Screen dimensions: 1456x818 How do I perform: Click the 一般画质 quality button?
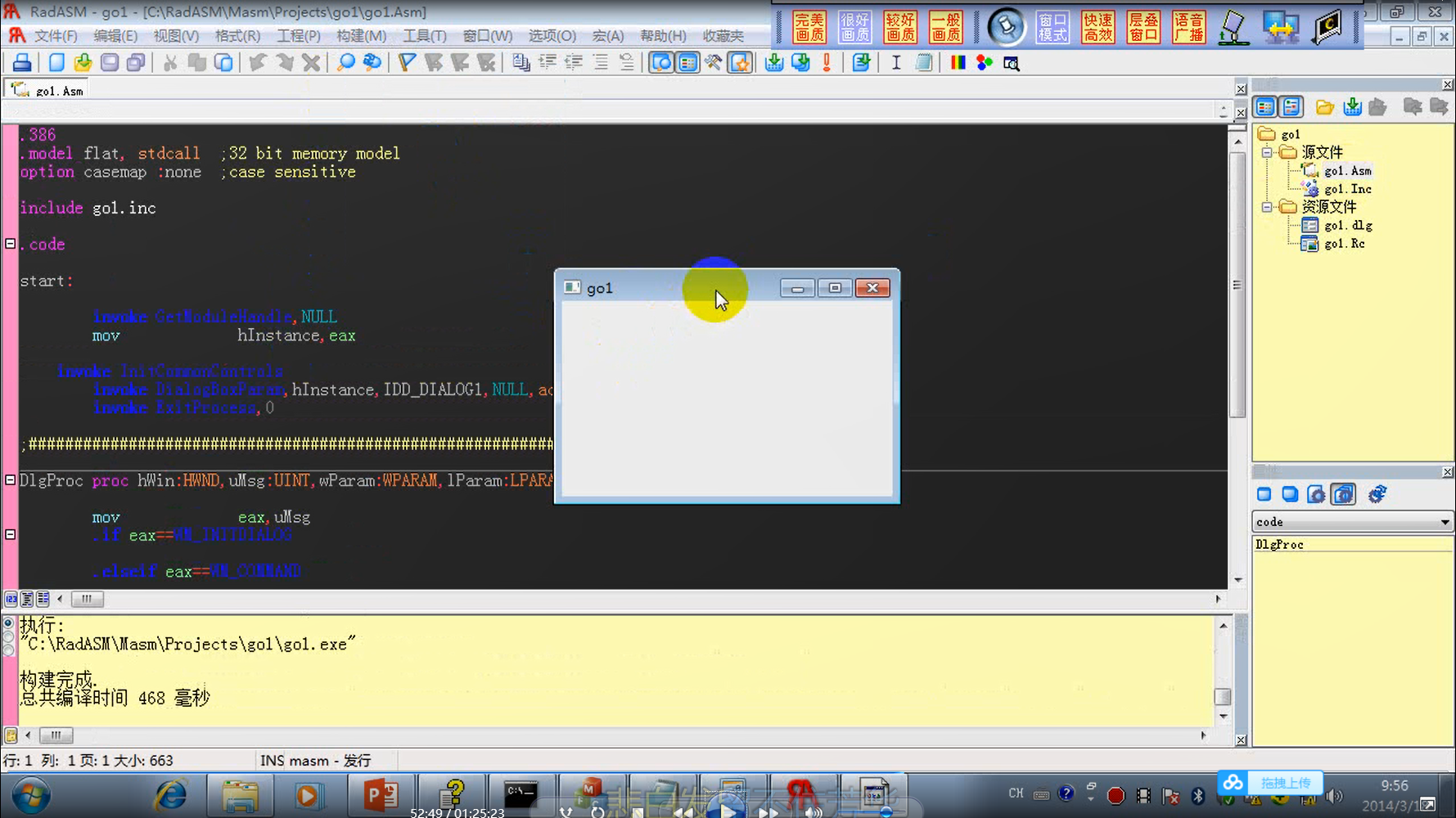(945, 27)
